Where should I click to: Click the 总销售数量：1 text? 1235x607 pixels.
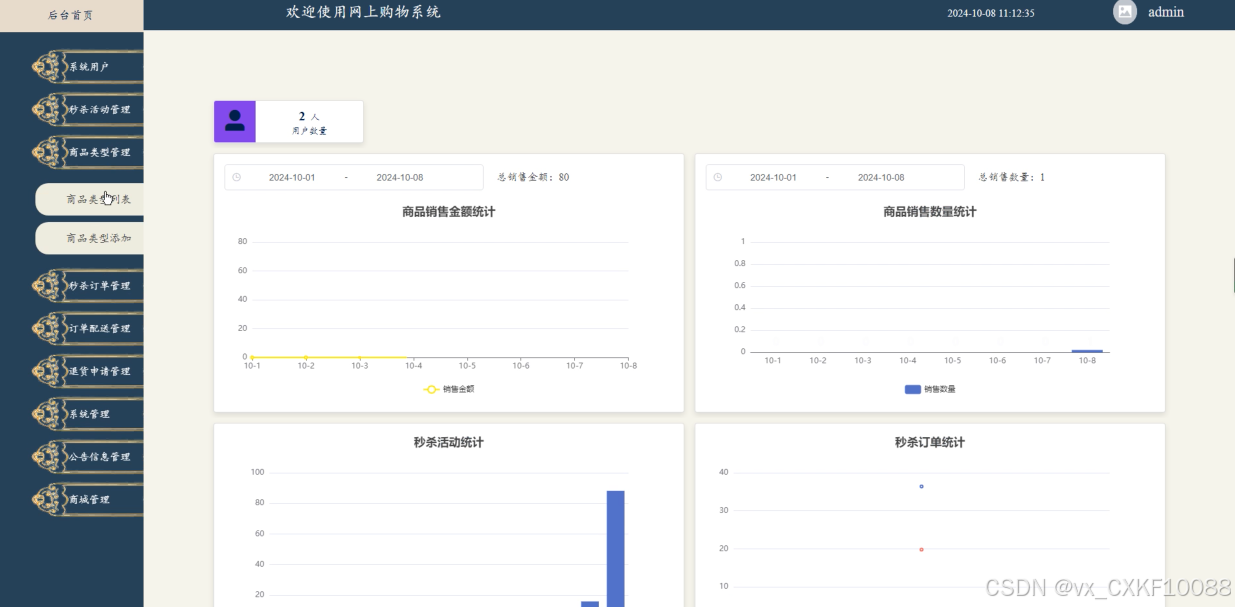(x=1012, y=178)
